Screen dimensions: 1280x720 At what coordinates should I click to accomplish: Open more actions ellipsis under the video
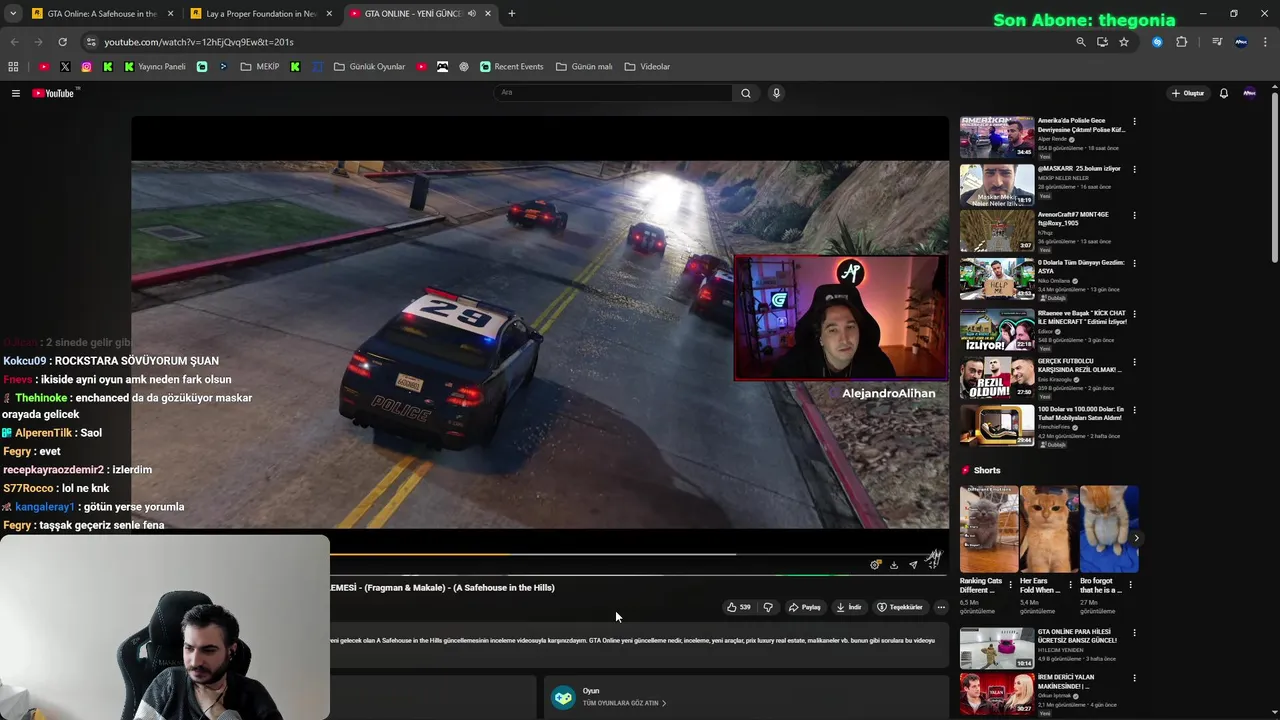tap(941, 607)
